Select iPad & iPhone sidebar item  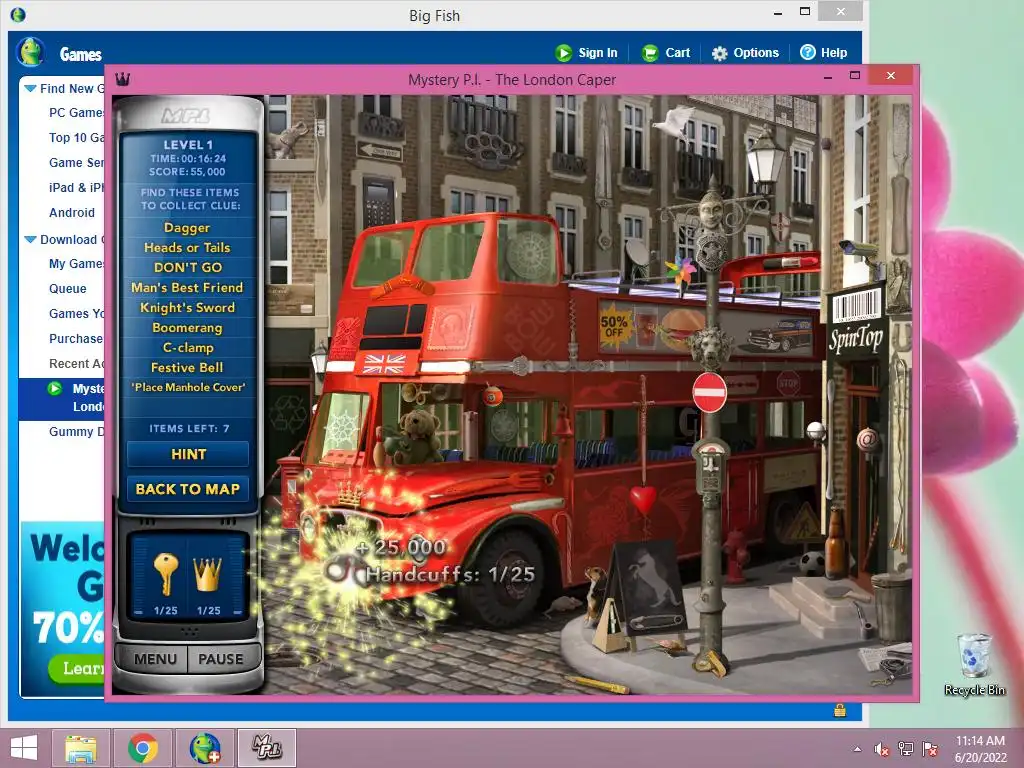click(x=76, y=187)
